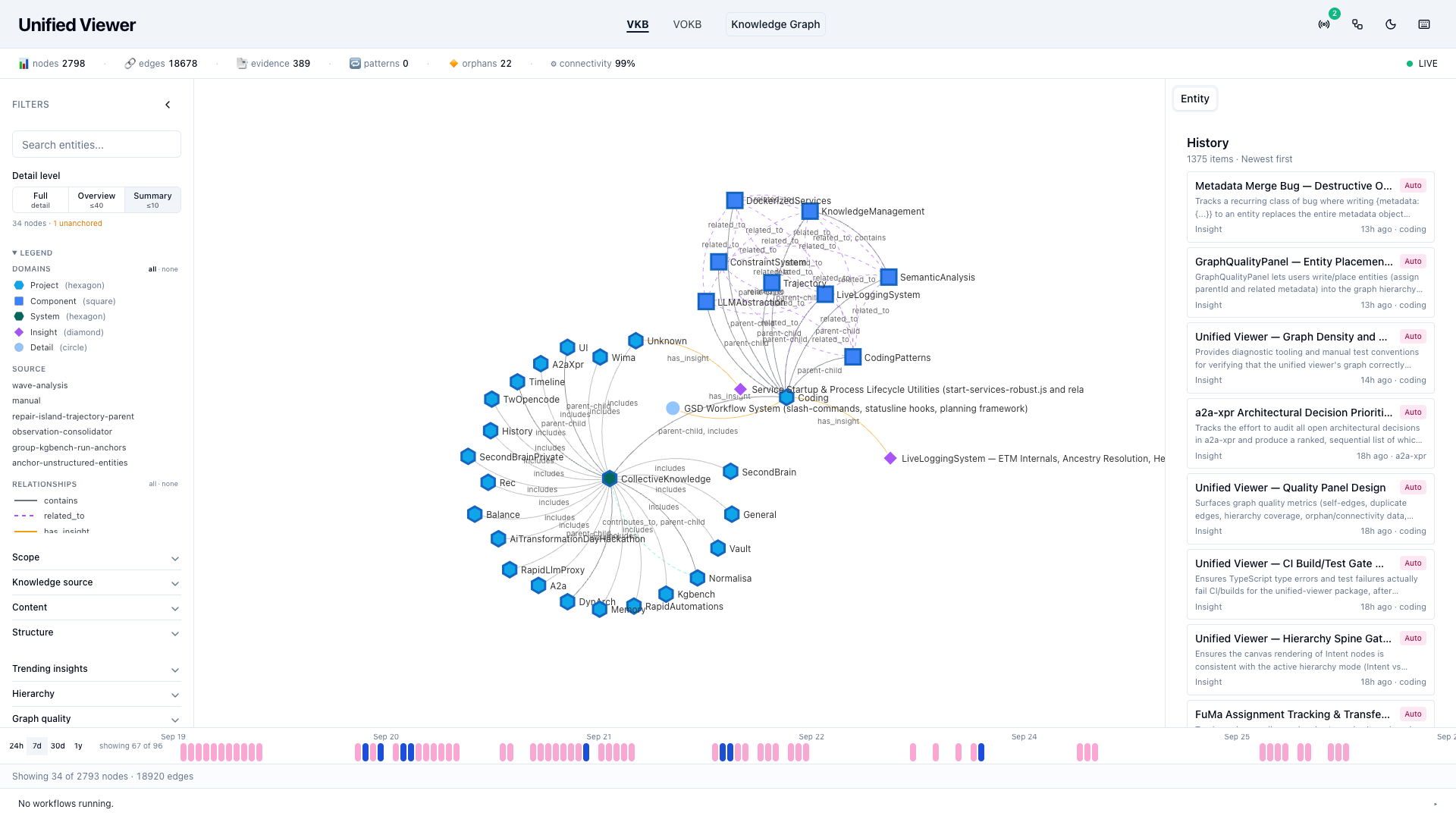Click the GSD Workflow System circle node
The image size is (1456, 819).
click(673, 408)
